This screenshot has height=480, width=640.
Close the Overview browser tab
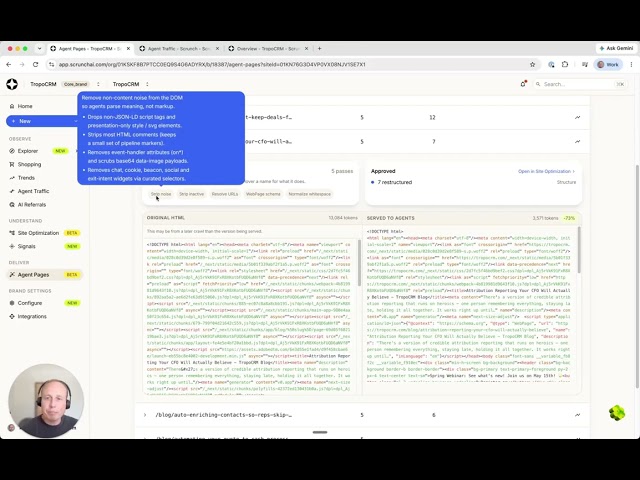307,49
